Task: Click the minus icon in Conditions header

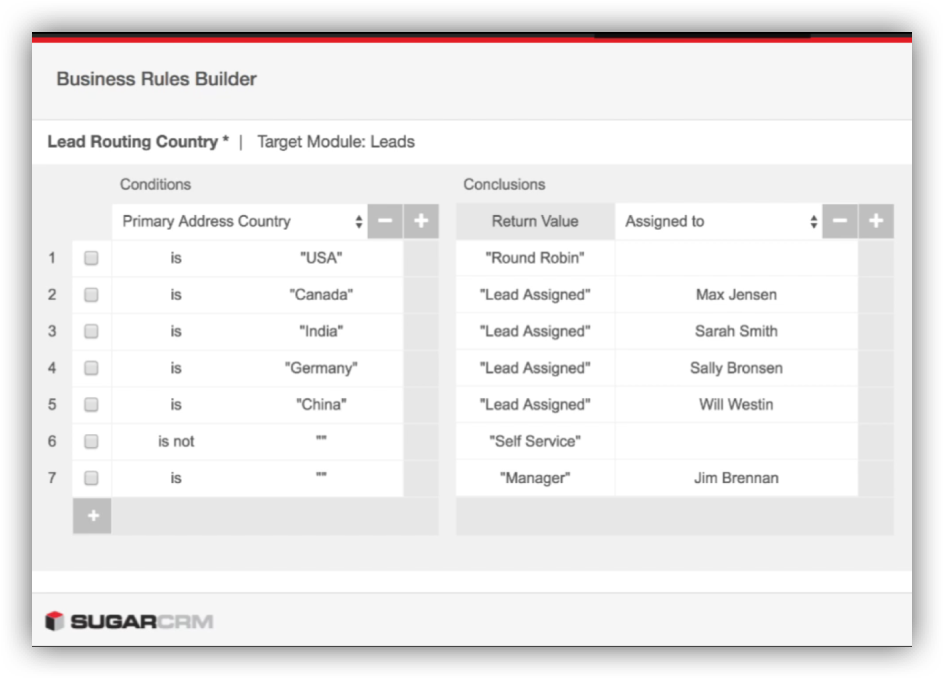Action: [x=385, y=221]
